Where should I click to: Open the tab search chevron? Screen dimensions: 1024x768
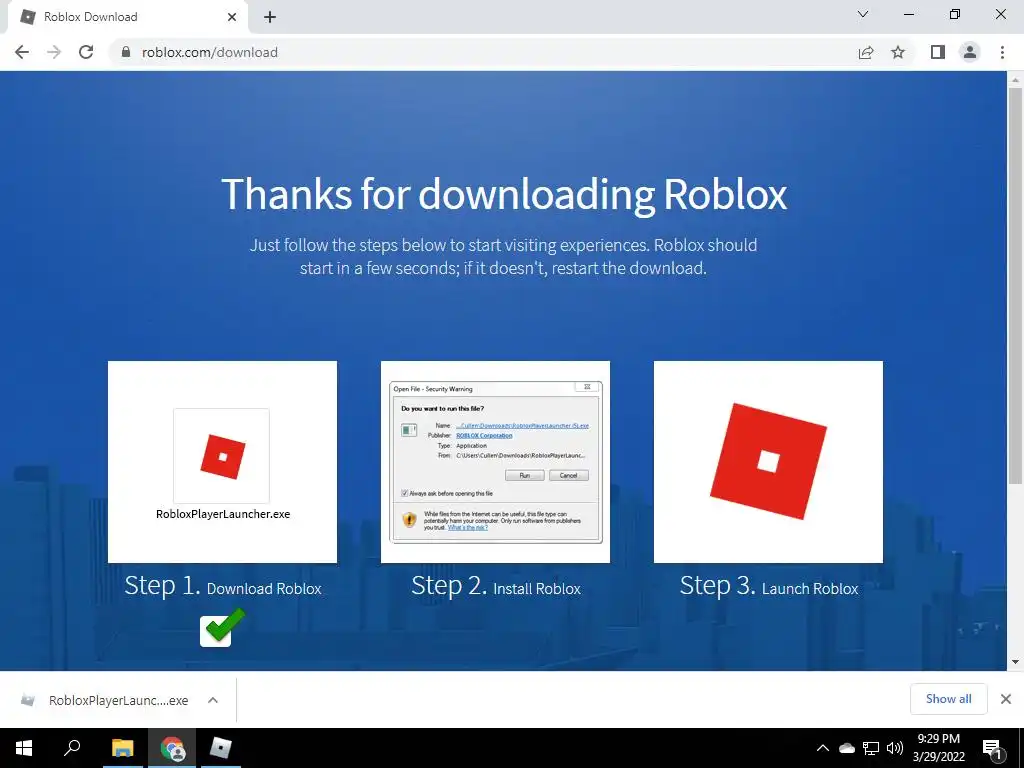pyautogui.click(x=863, y=14)
